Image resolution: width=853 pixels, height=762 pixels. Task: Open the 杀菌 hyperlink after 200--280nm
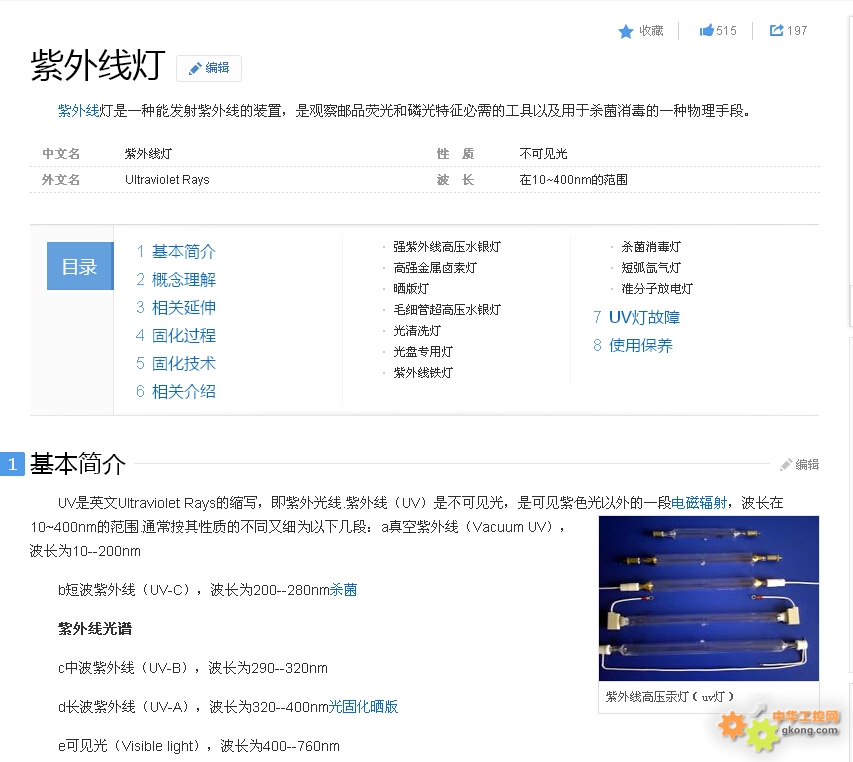pos(343,590)
